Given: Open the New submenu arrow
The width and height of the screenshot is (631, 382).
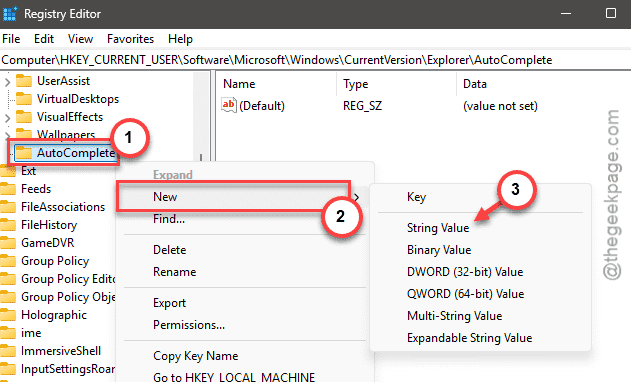Looking at the screenshot, I should pyautogui.click(x=357, y=197).
